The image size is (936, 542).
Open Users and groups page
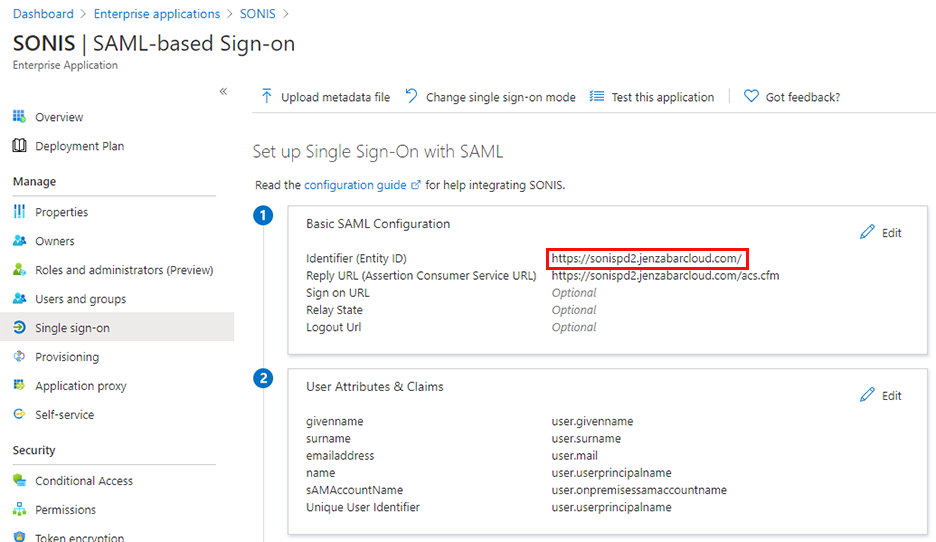[x=81, y=299]
